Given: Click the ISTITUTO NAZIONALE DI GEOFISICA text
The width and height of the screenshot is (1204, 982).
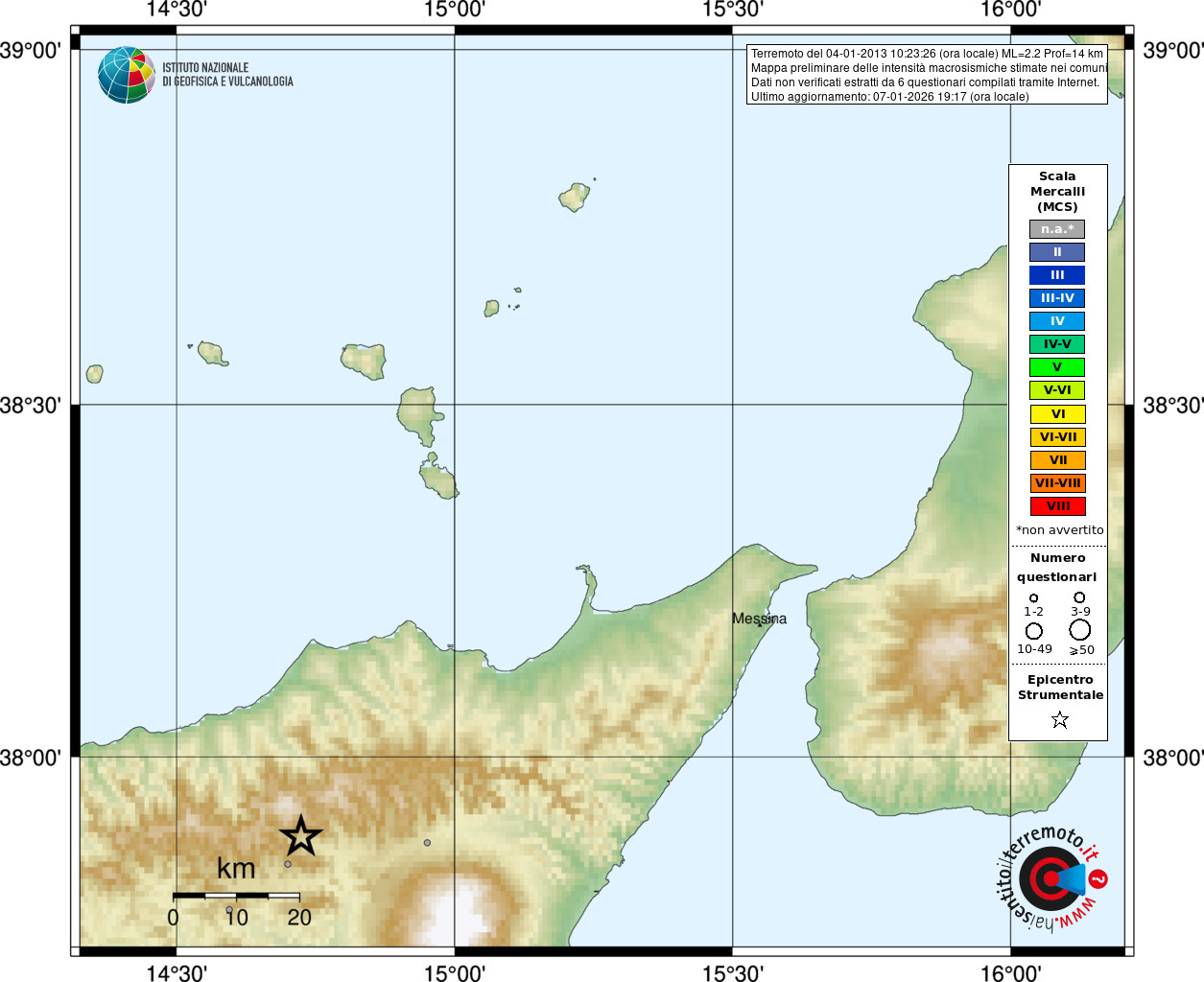Looking at the screenshot, I should [x=227, y=75].
